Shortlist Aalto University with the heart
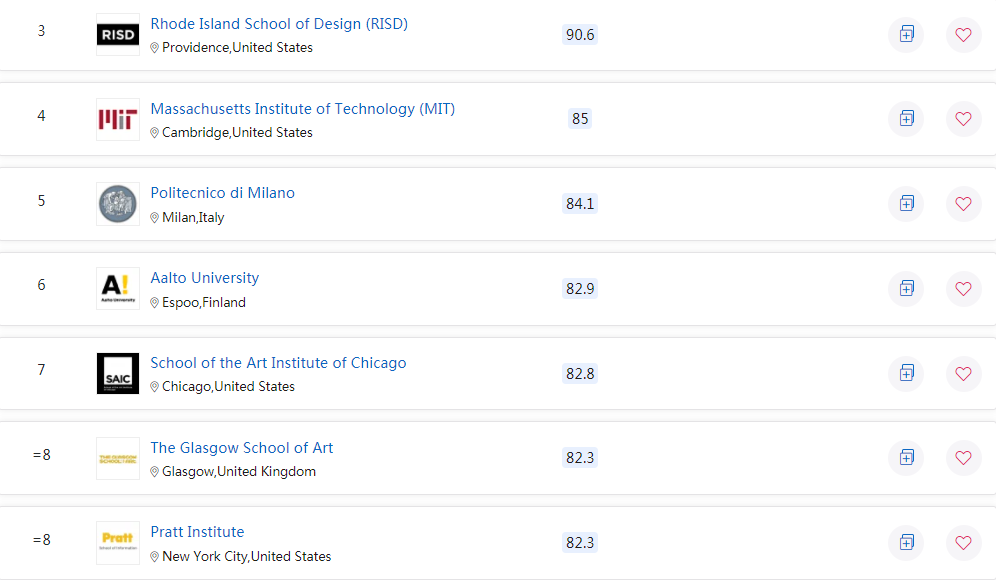This screenshot has height=580, width=996. pos(963,288)
